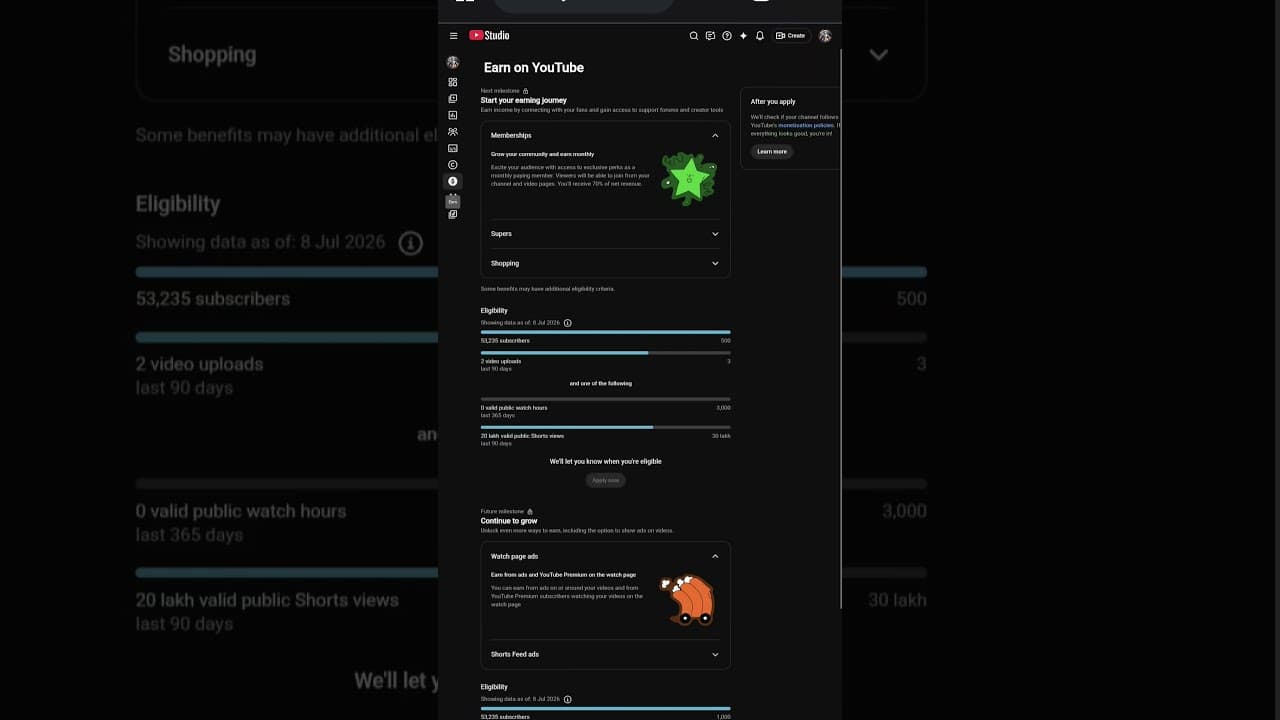1280x720 pixels.
Task: Open the Audio library sidebar icon
Action: 453,214
